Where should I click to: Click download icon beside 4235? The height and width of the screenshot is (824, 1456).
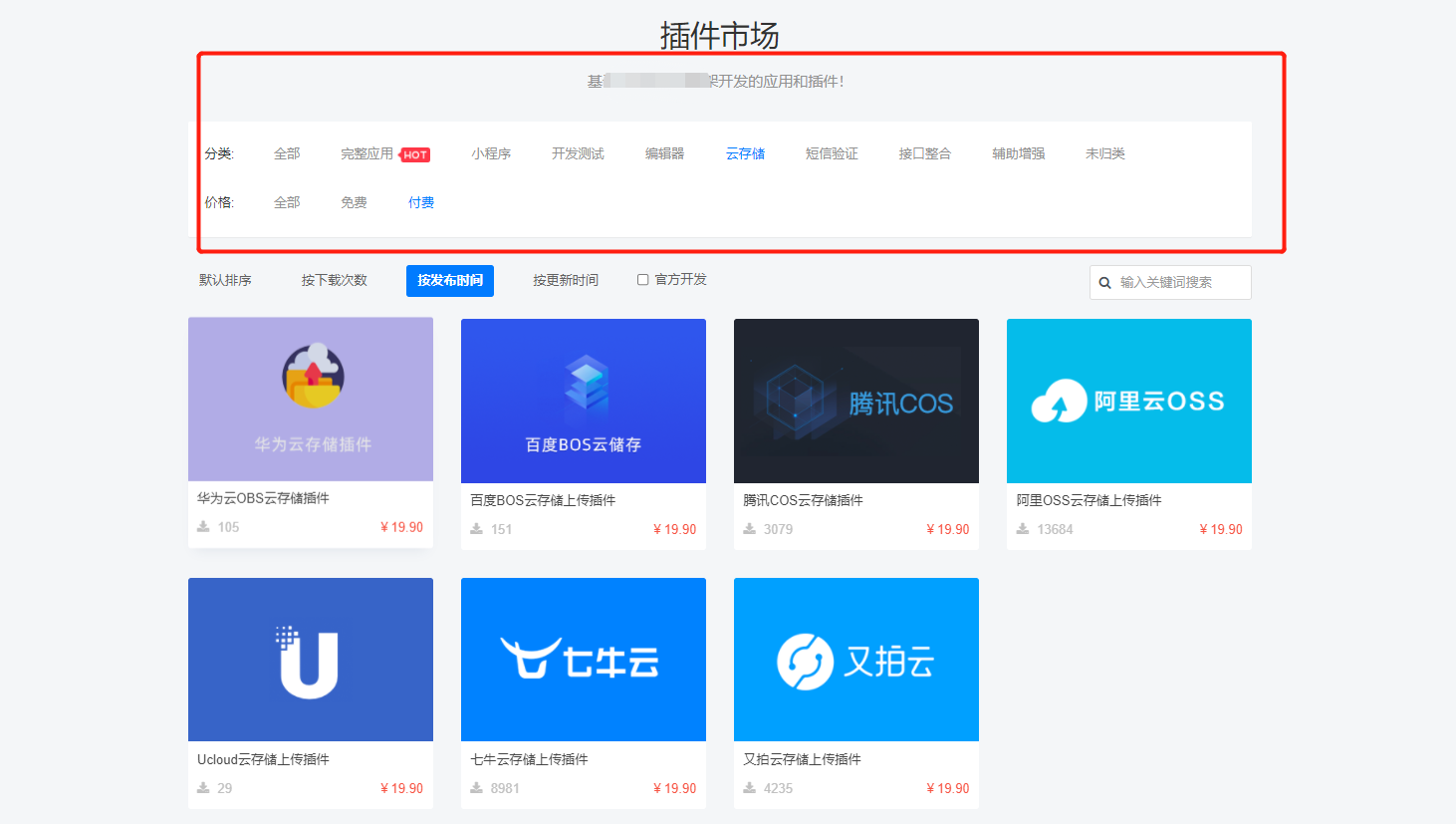749,788
